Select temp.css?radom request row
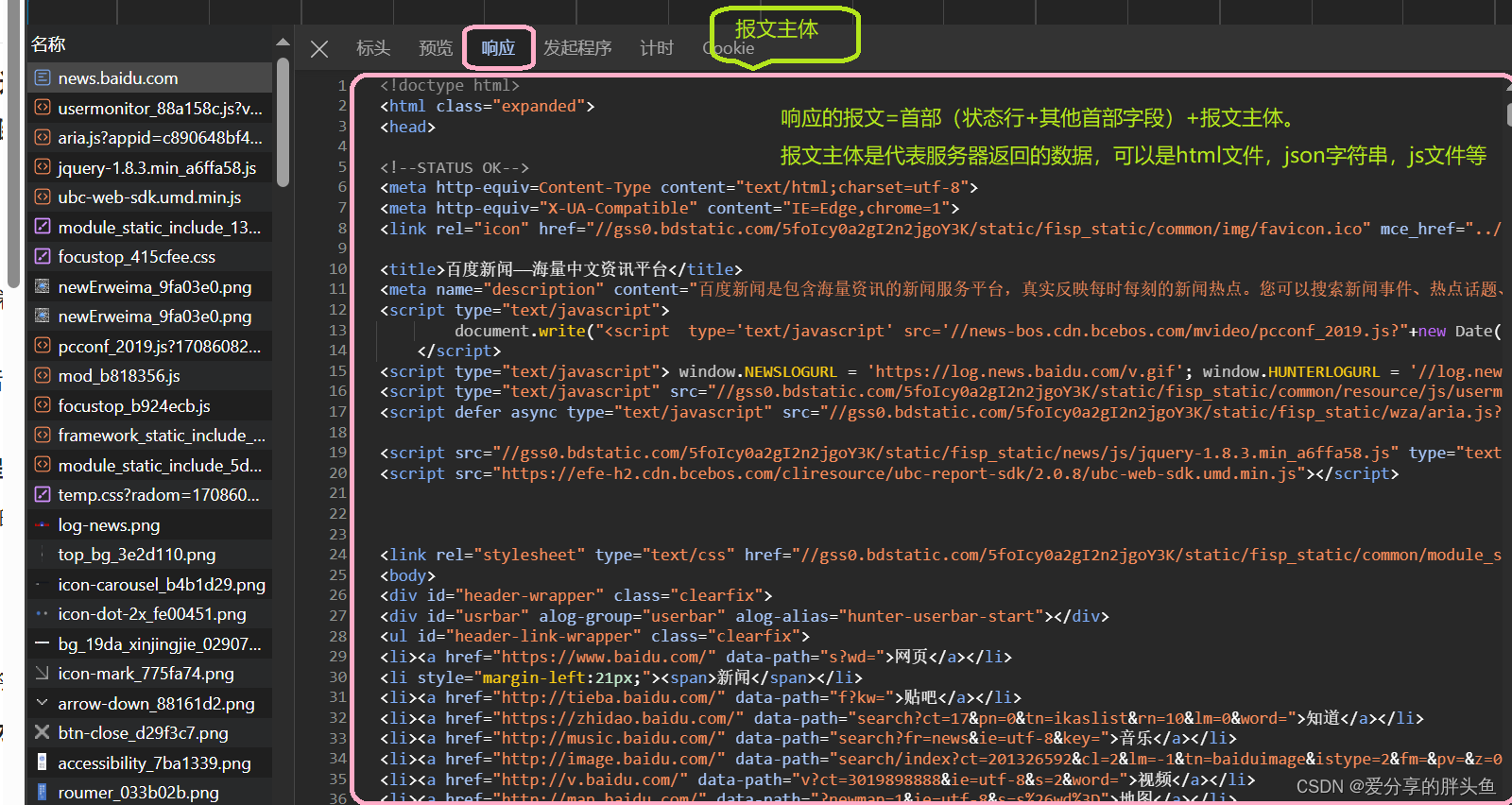This screenshot has height=805, width=1512. pyautogui.click(x=150, y=494)
